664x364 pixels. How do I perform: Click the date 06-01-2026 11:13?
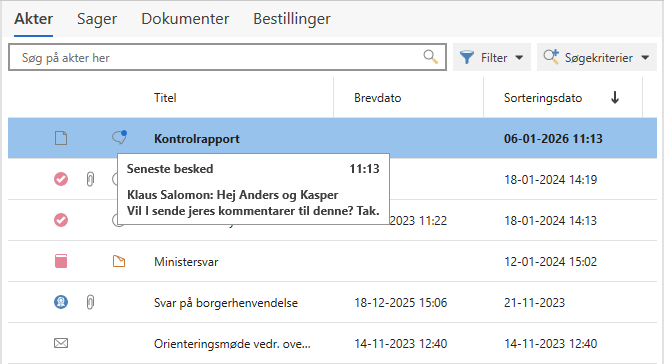point(553,139)
